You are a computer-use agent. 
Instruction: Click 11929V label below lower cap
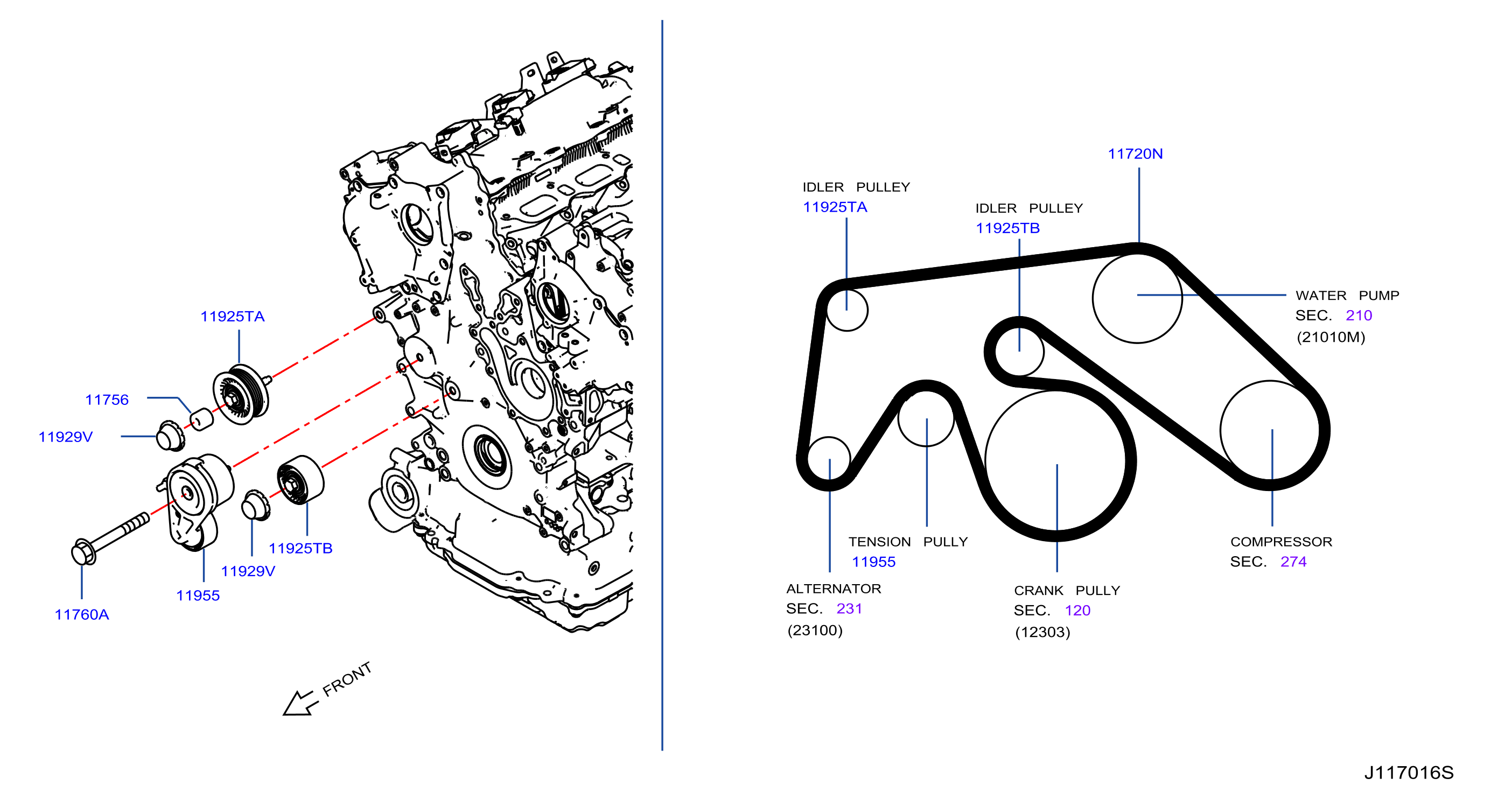248,571
